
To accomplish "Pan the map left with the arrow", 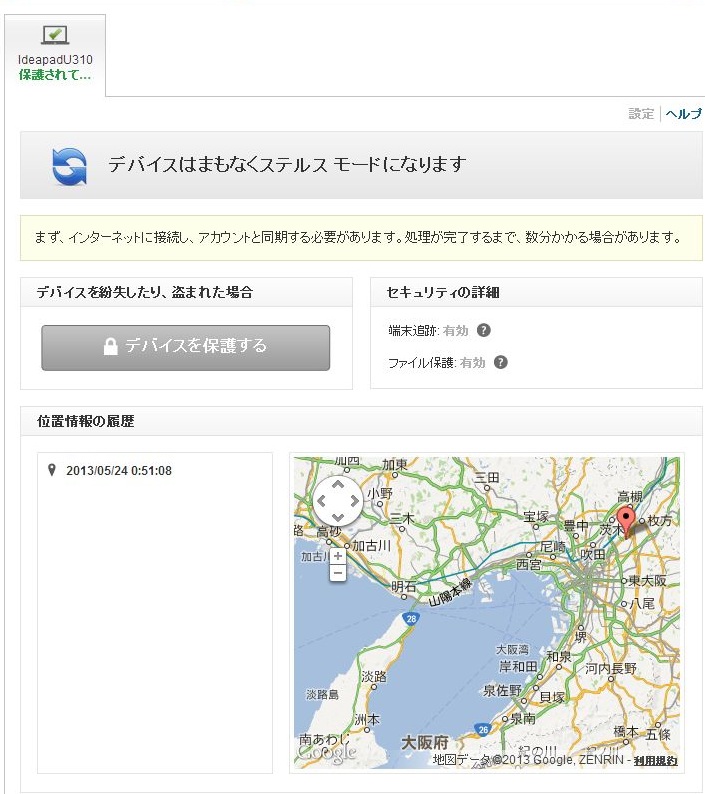I will click(x=321, y=501).
